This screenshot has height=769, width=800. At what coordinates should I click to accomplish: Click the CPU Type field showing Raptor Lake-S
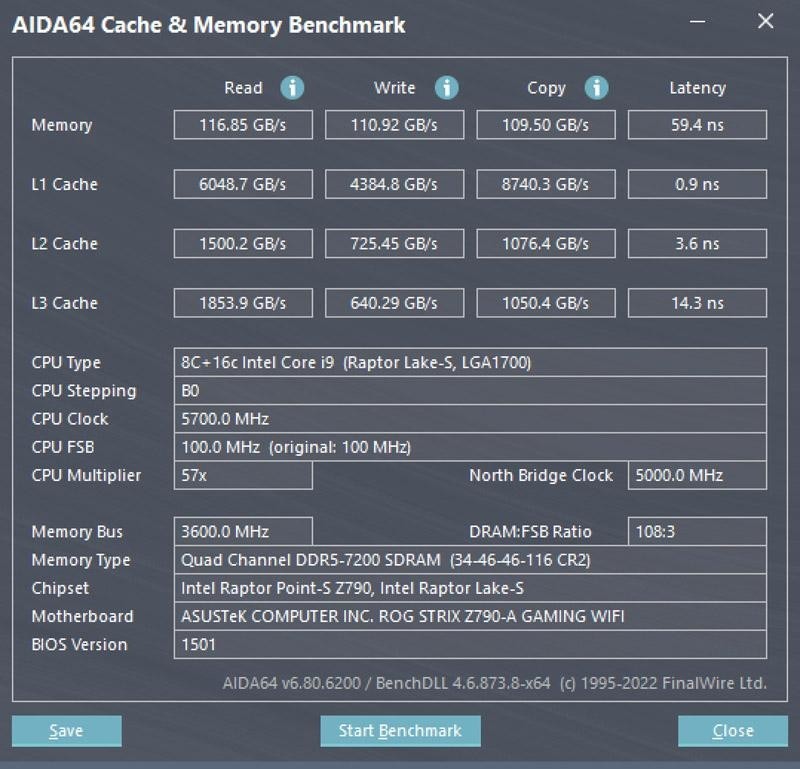pos(470,362)
